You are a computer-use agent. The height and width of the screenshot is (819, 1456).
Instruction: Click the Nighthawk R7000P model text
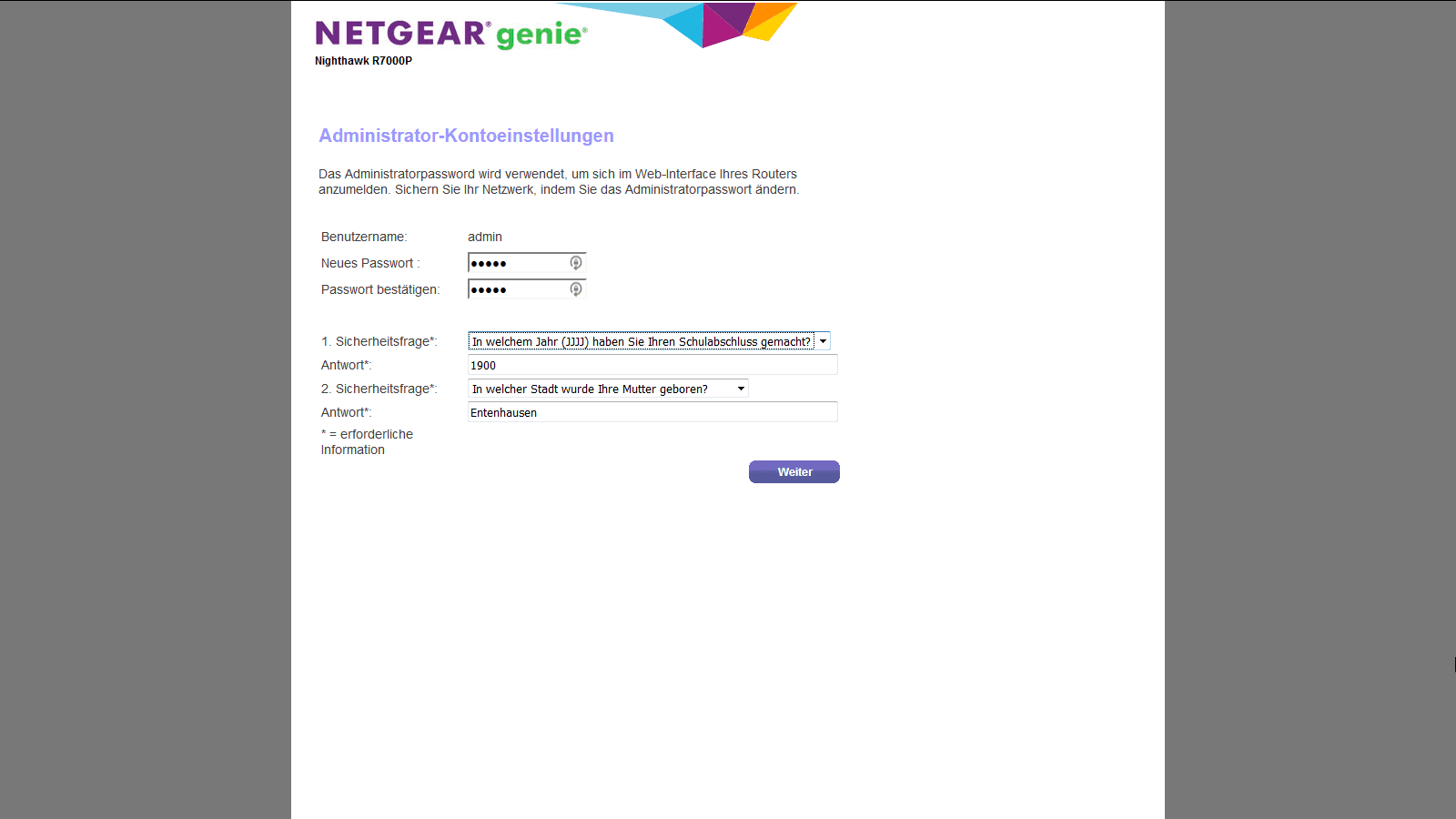(363, 61)
